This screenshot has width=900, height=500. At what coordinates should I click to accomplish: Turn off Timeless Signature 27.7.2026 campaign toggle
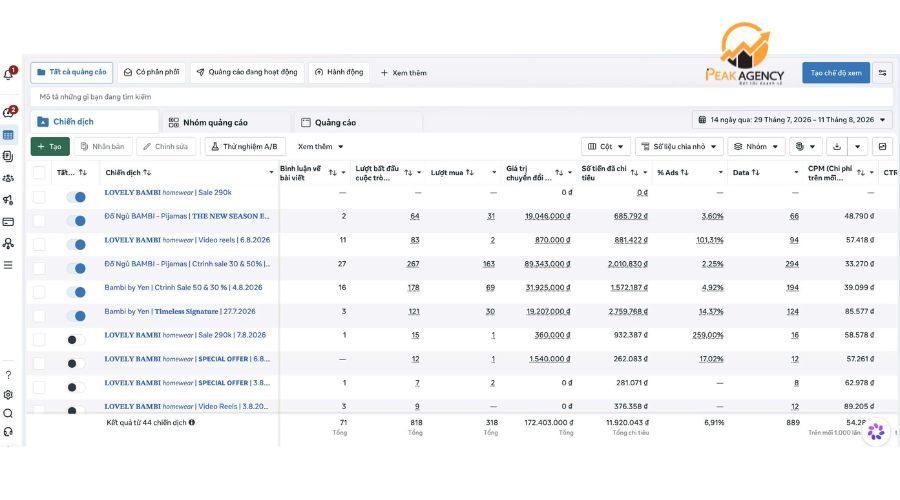click(76, 316)
